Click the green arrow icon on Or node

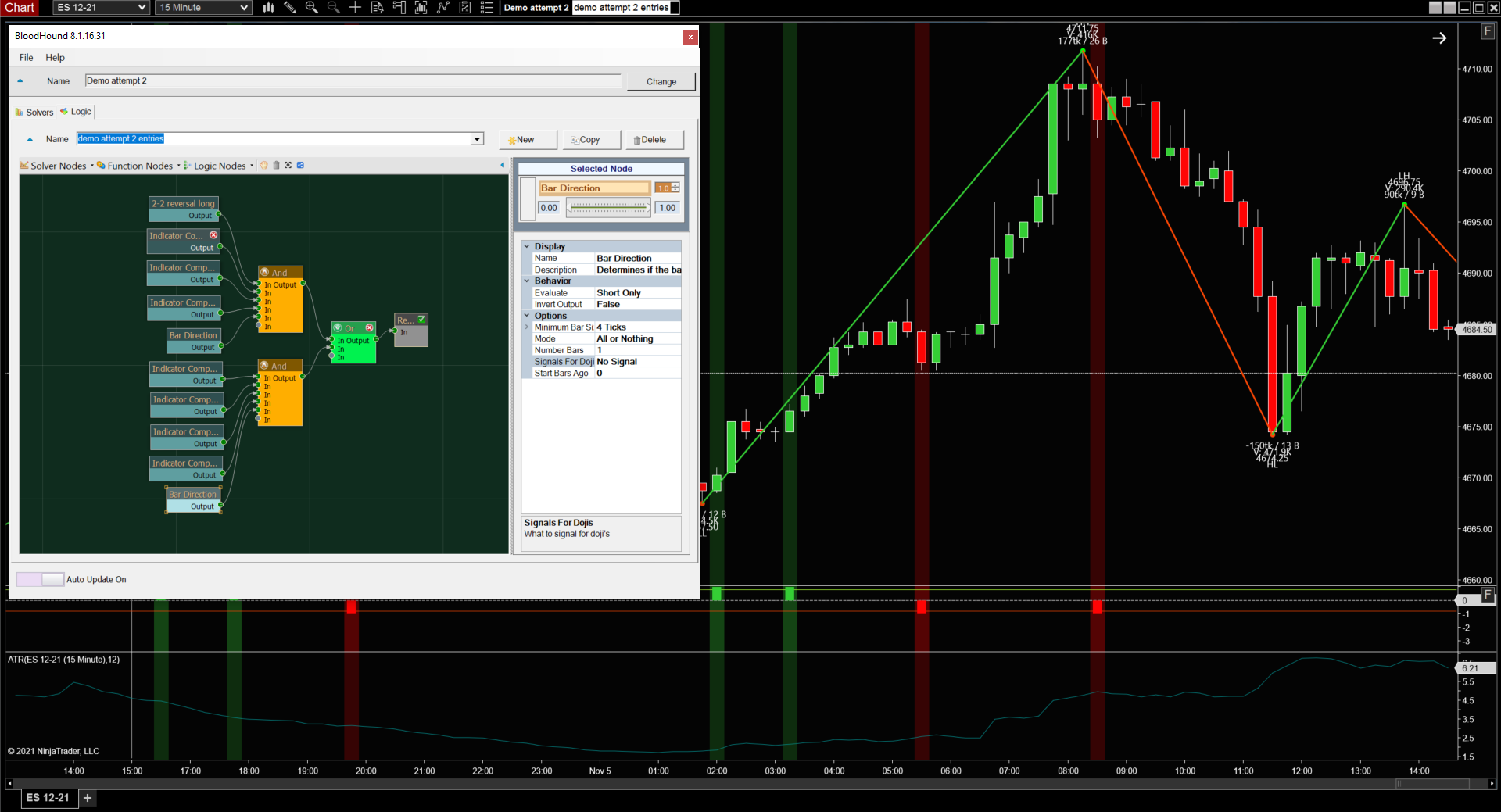pyautogui.click(x=338, y=328)
